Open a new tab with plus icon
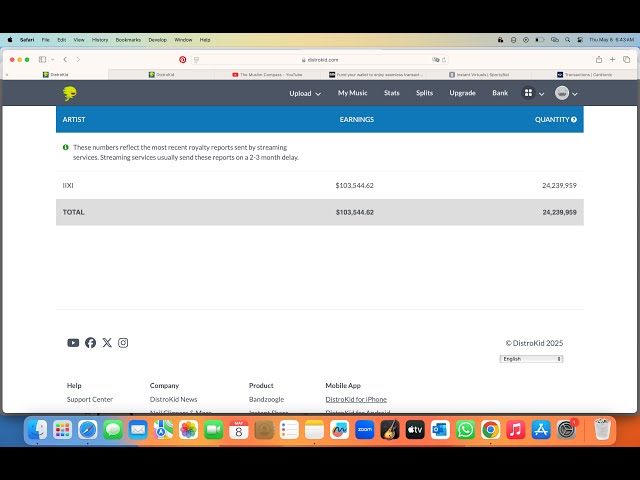This screenshot has height=480, width=640. 612,60
